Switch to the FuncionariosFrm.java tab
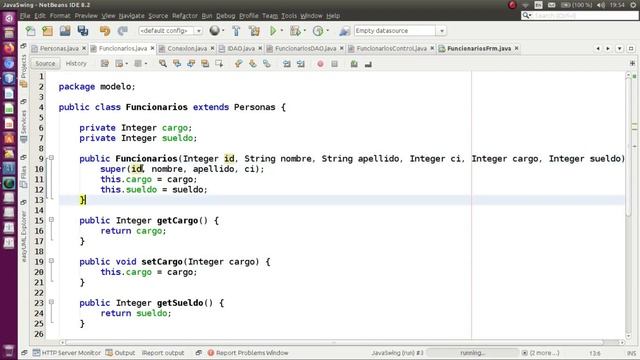This screenshot has height=360, width=640. tap(479, 49)
